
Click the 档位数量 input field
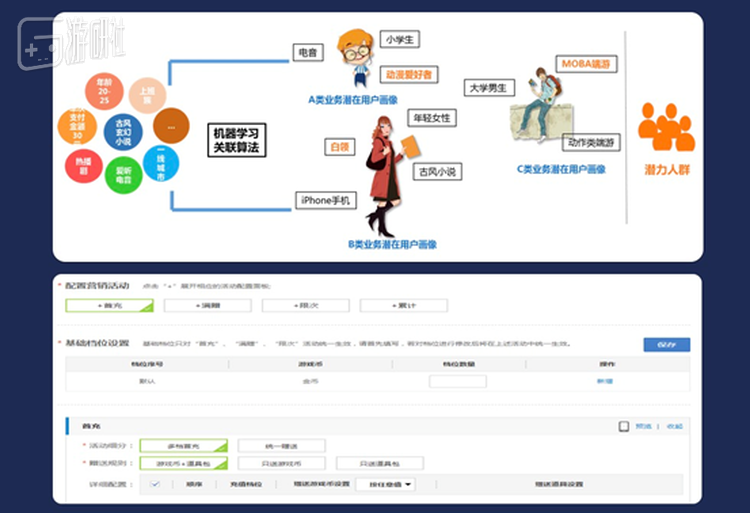coord(457,381)
